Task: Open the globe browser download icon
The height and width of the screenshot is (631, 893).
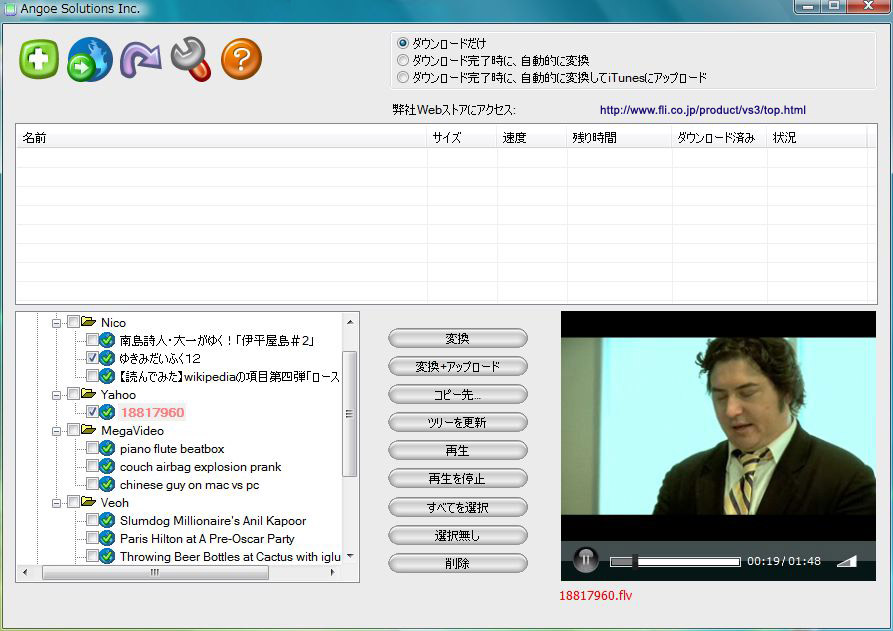Action: click(x=89, y=59)
